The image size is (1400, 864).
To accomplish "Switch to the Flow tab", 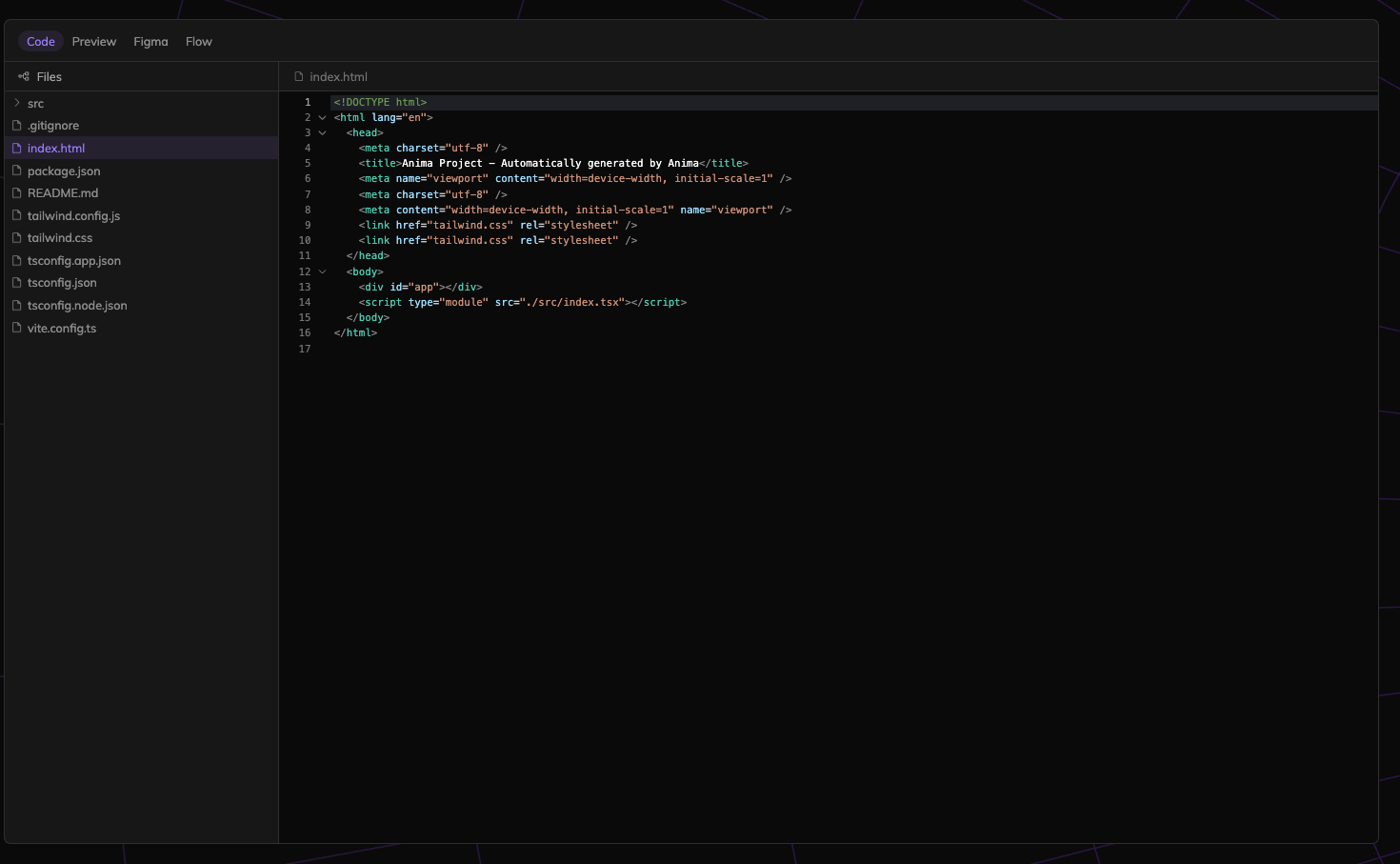I will click(199, 41).
